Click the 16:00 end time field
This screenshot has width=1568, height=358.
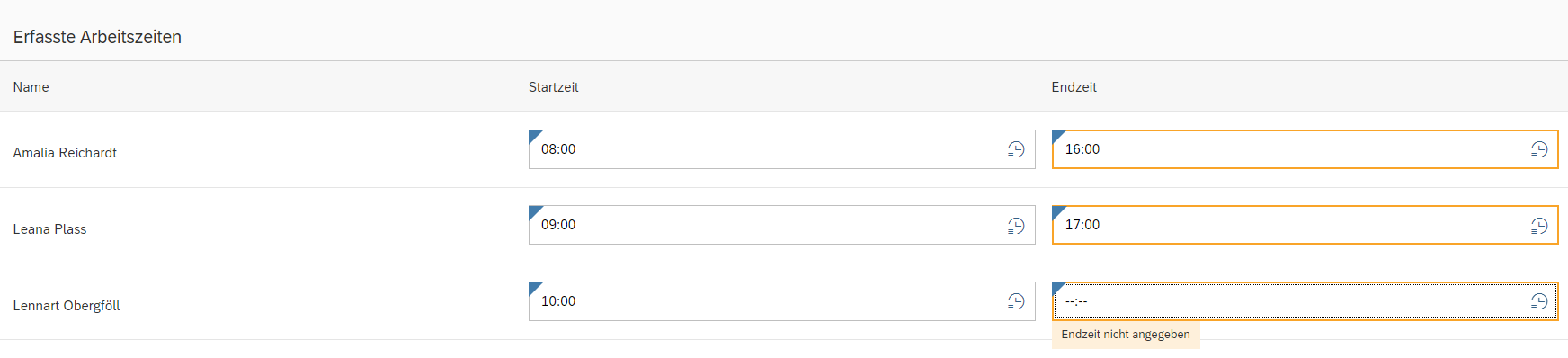1305,149
